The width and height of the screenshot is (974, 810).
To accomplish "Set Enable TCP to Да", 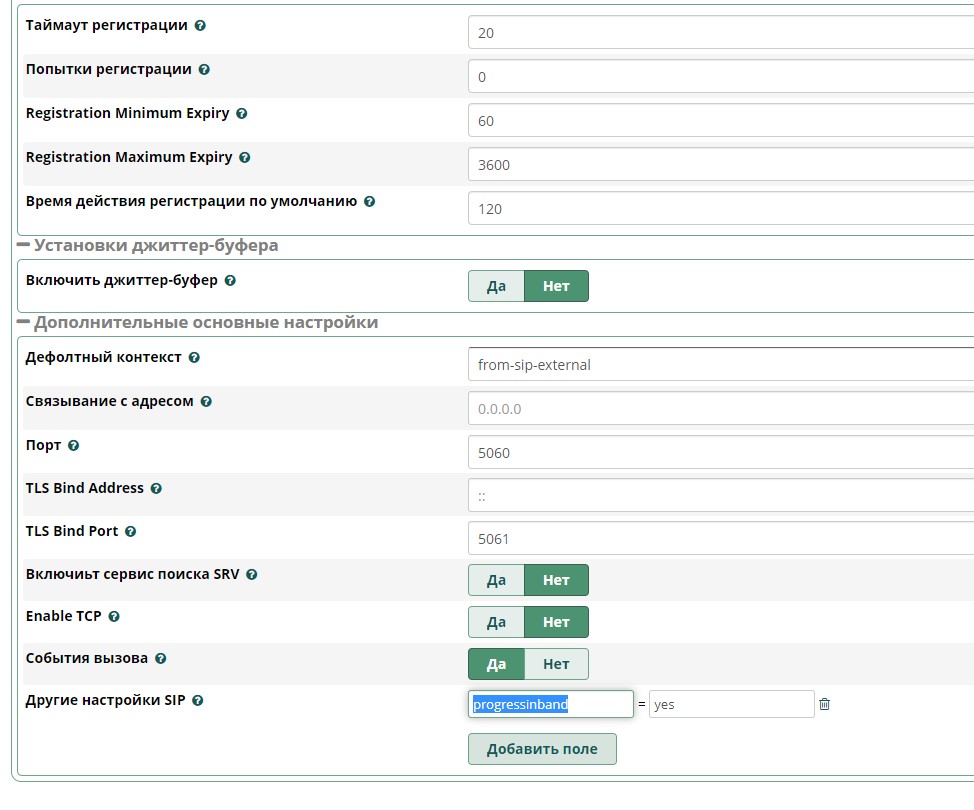I will pyautogui.click(x=496, y=622).
